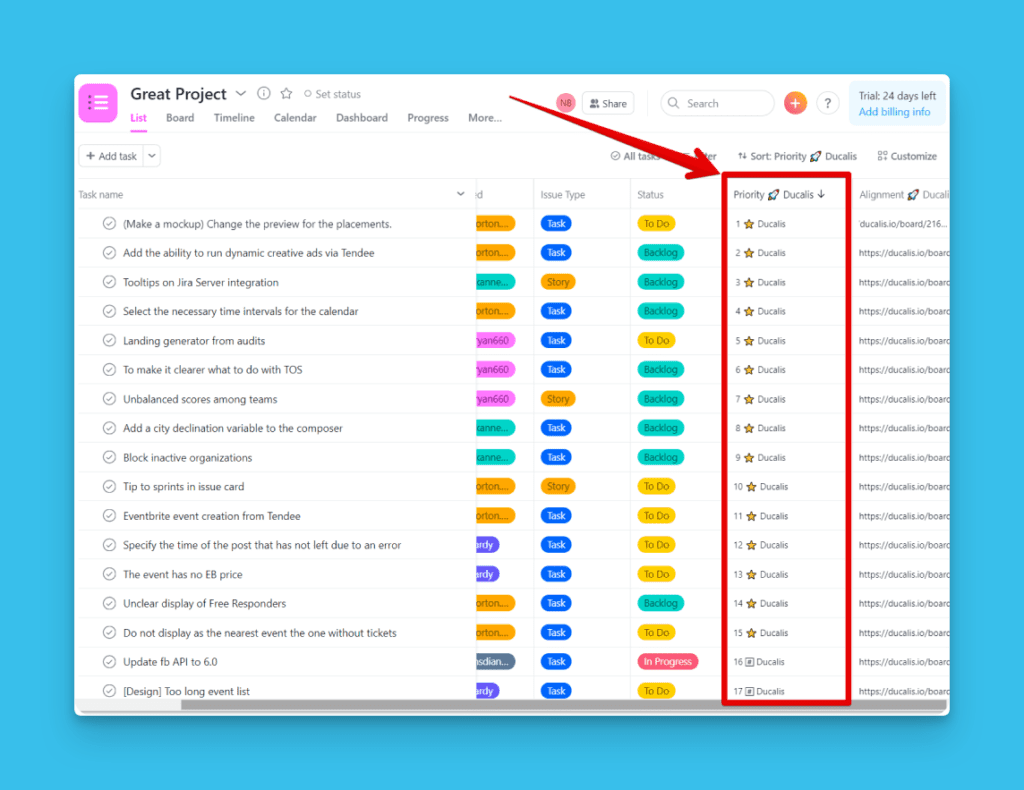Open the Great Project name dropdown

click(x=240, y=93)
